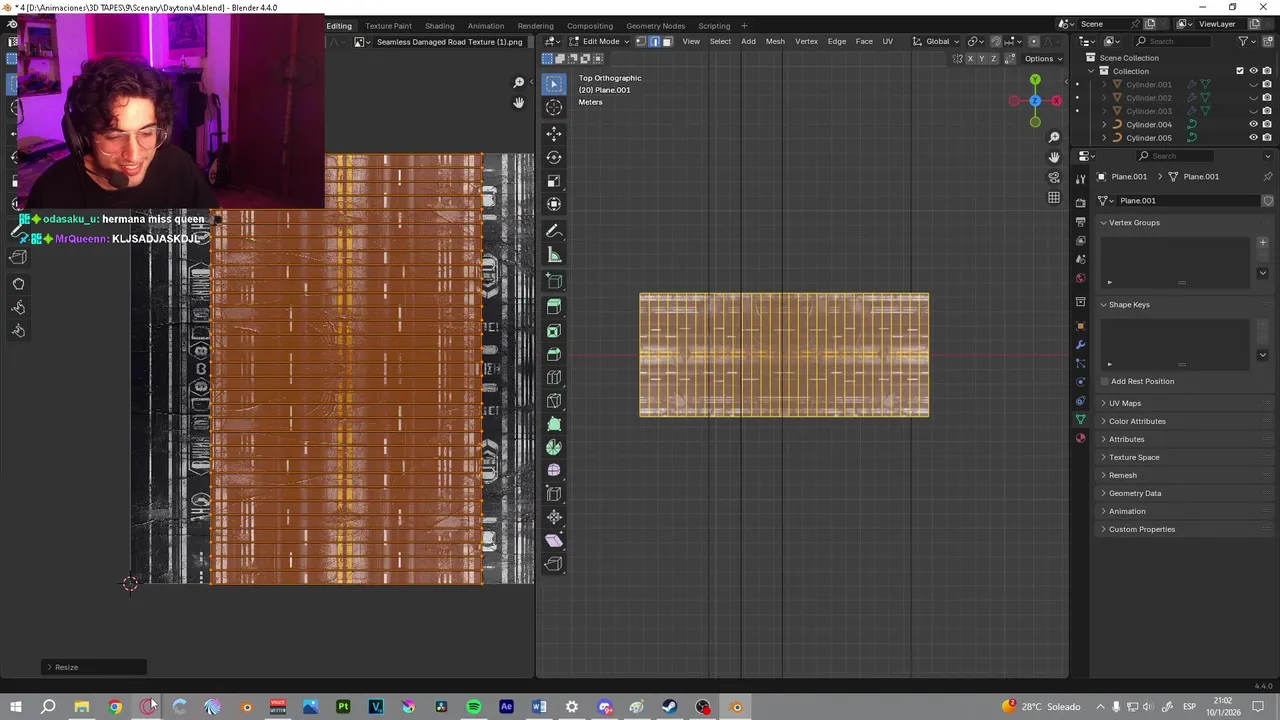Uncheck the Collection exclude checkbox
The width and height of the screenshot is (1280, 720).
1240,71
